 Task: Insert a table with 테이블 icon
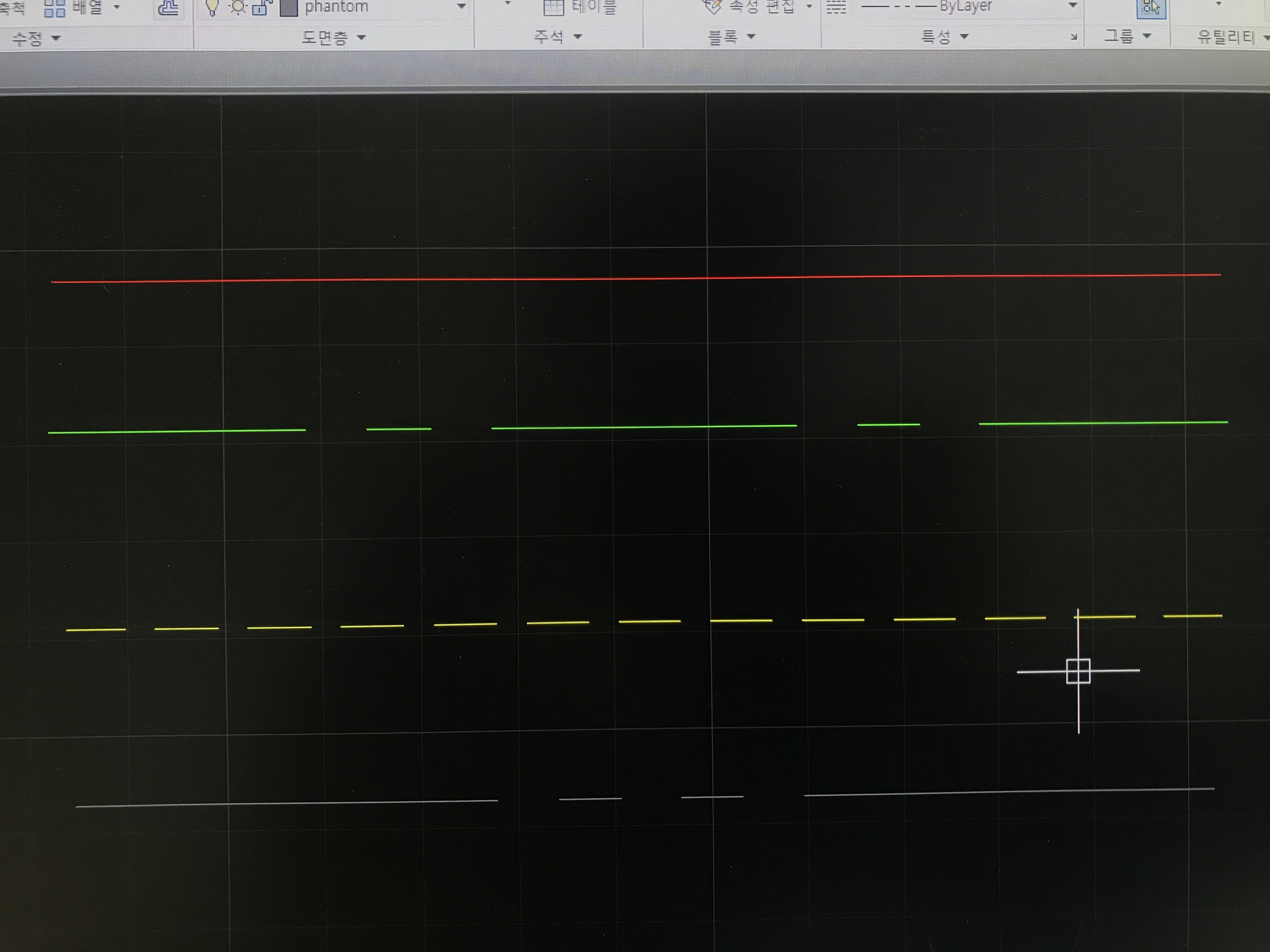[x=553, y=8]
